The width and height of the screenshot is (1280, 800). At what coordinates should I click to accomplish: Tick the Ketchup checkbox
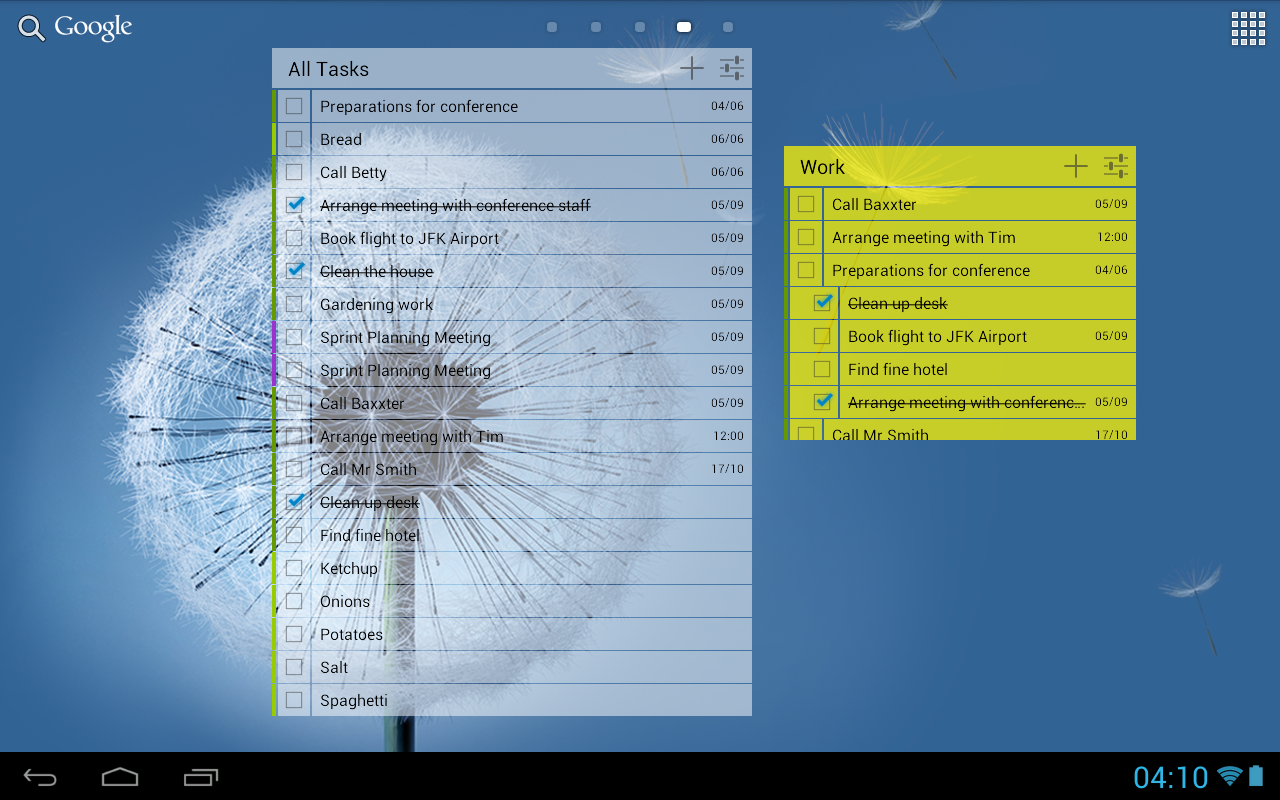294,568
